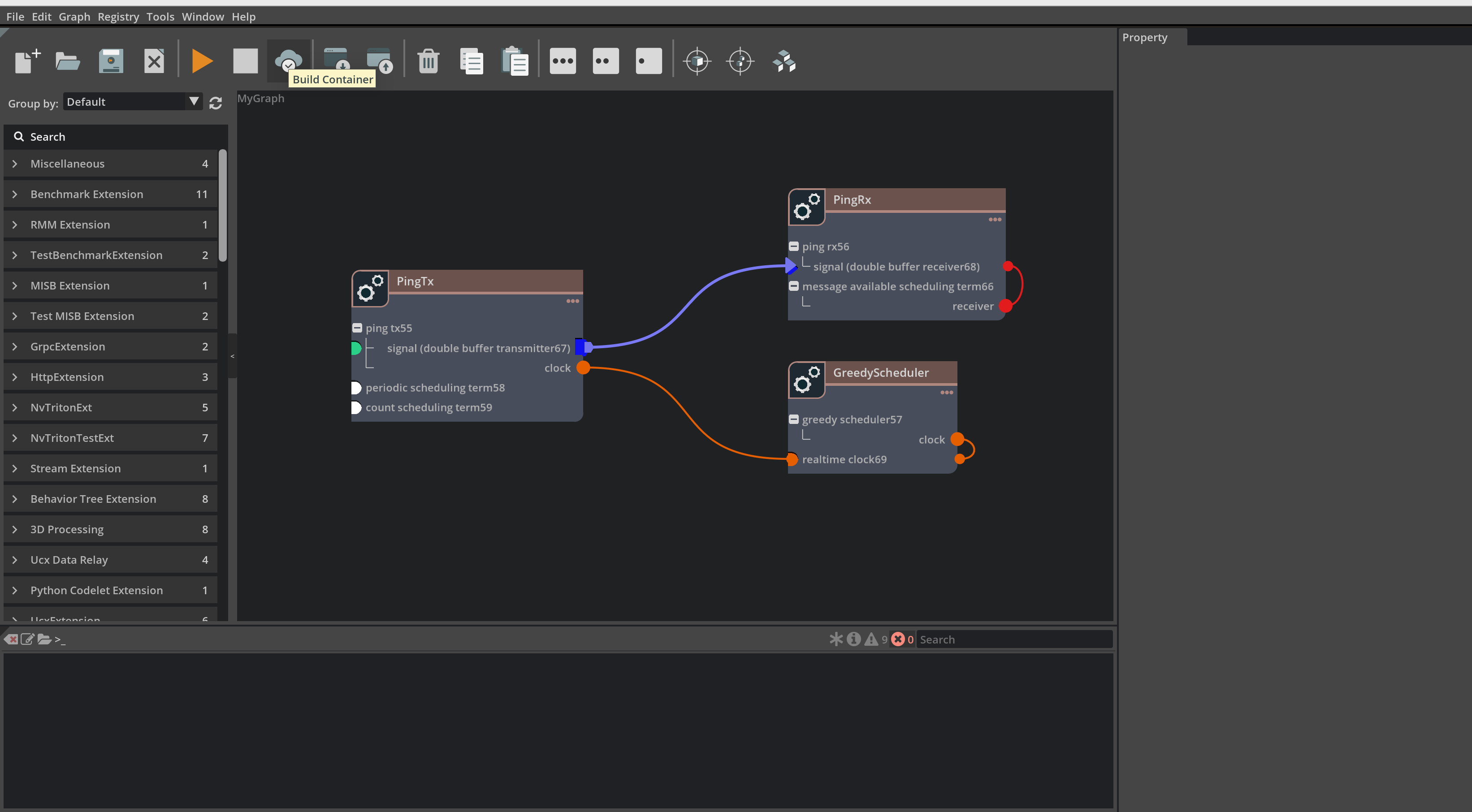Click the console open folder icon
The width and height of the screenshot is (1472, 812).
point(44,639)
